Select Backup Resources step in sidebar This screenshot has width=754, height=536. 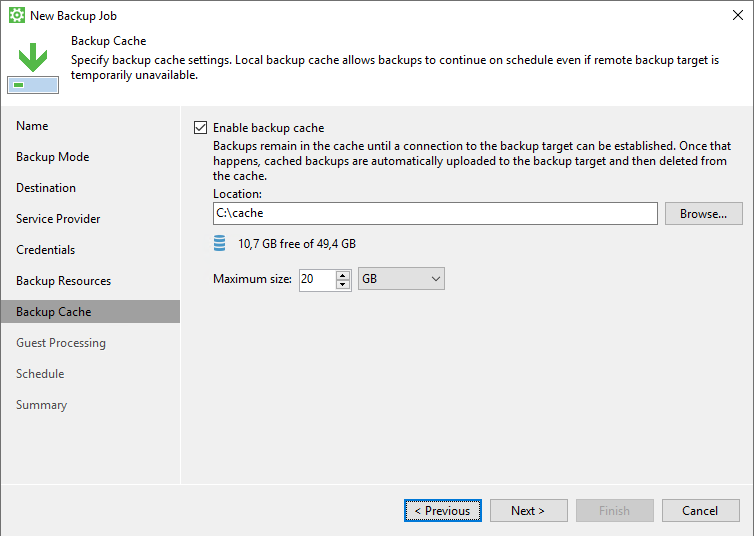tap(63, 281)
